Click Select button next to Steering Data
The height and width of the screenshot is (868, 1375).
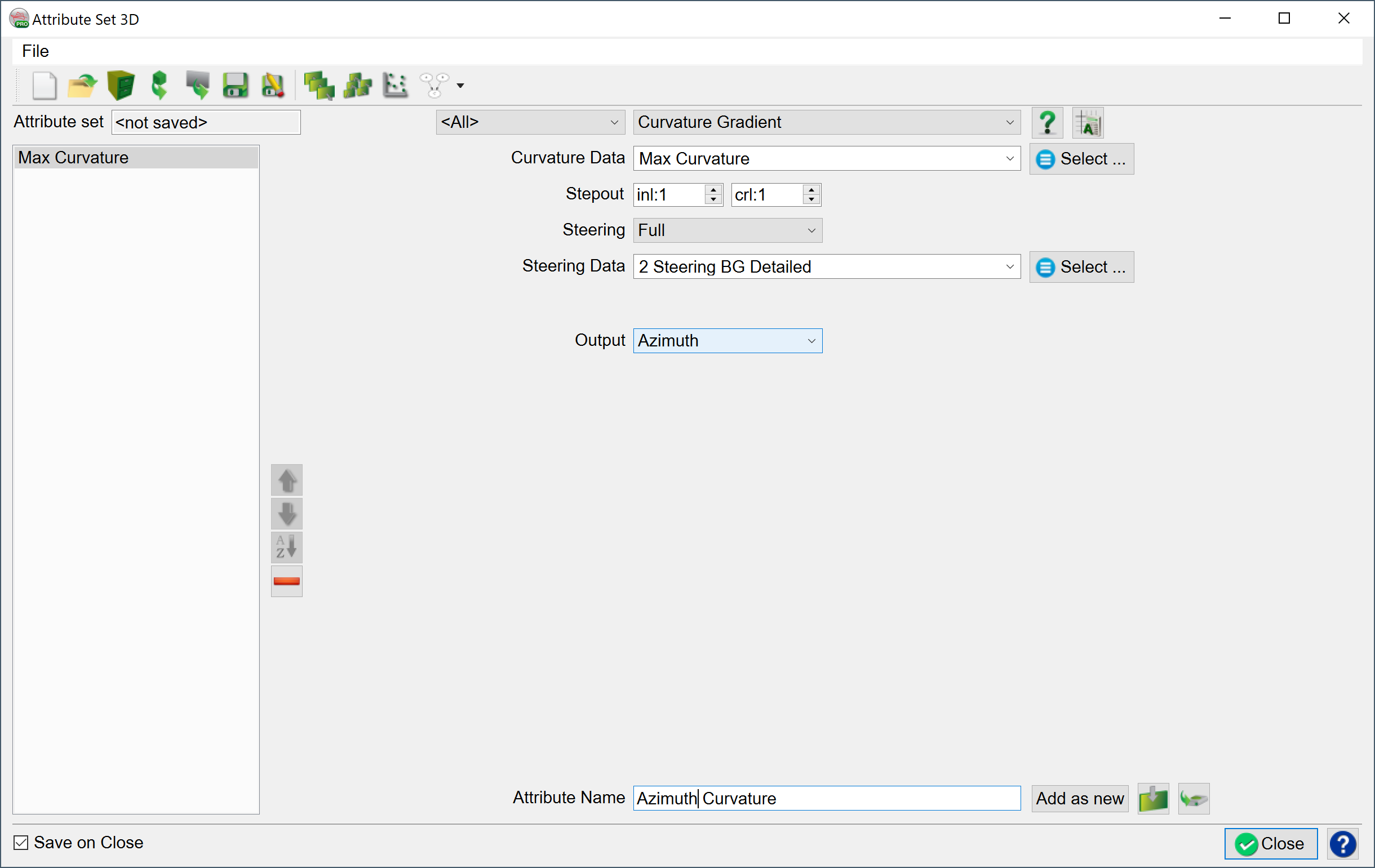click(x=1081, y=267)
